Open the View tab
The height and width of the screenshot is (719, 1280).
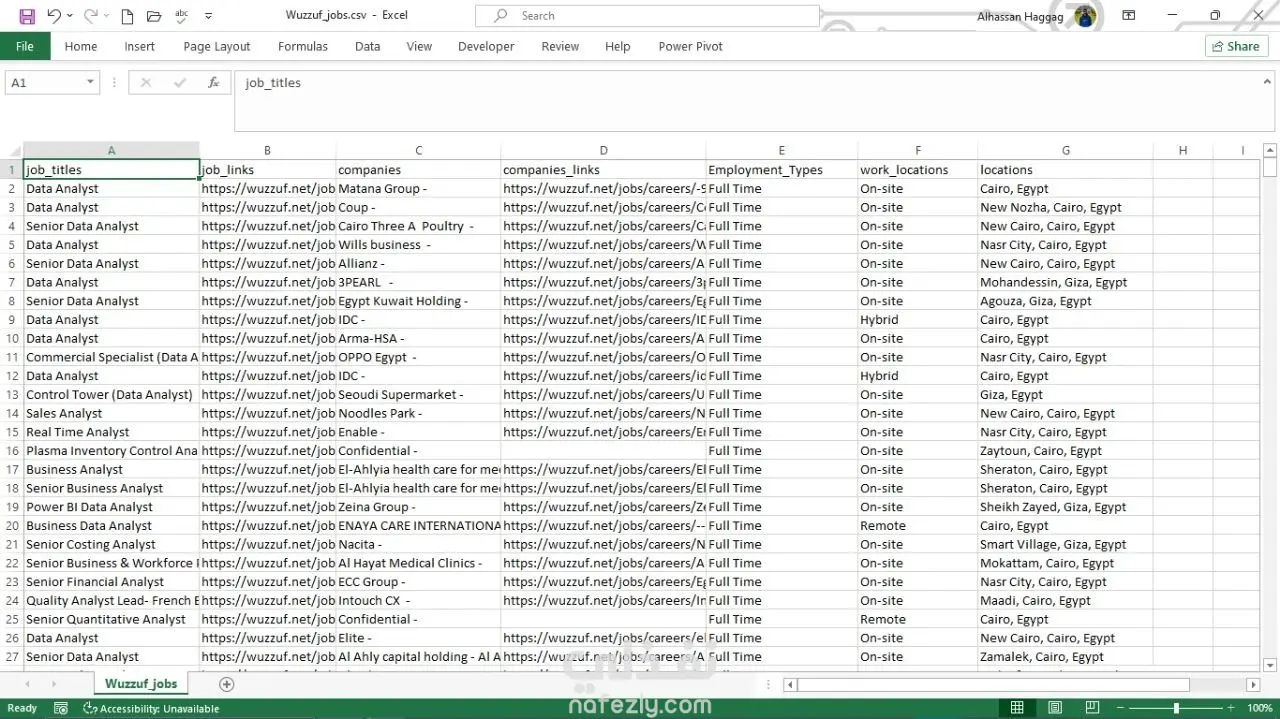(419, 46)
